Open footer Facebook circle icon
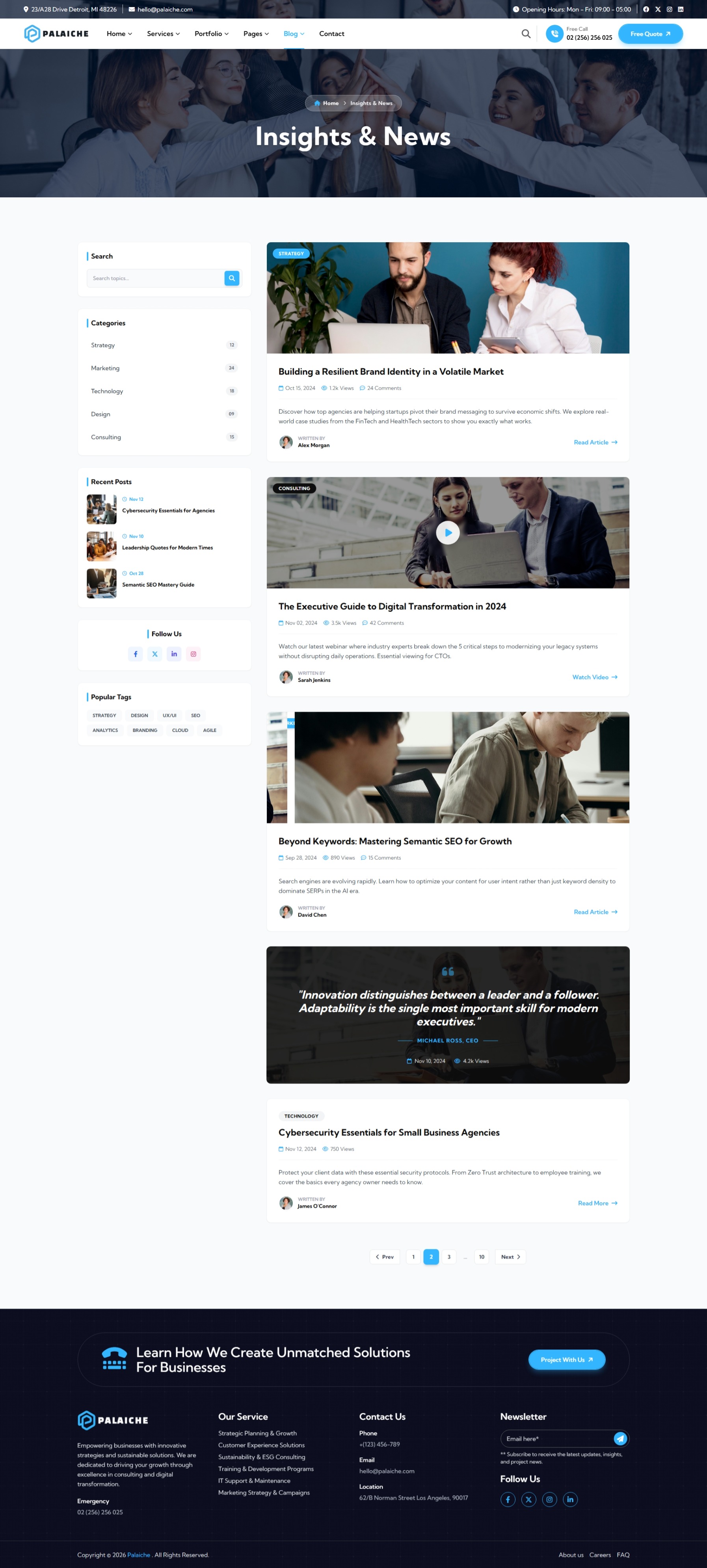Image resolution: width=707 pixels, height=1568 pixels. tap(508, 1499)
